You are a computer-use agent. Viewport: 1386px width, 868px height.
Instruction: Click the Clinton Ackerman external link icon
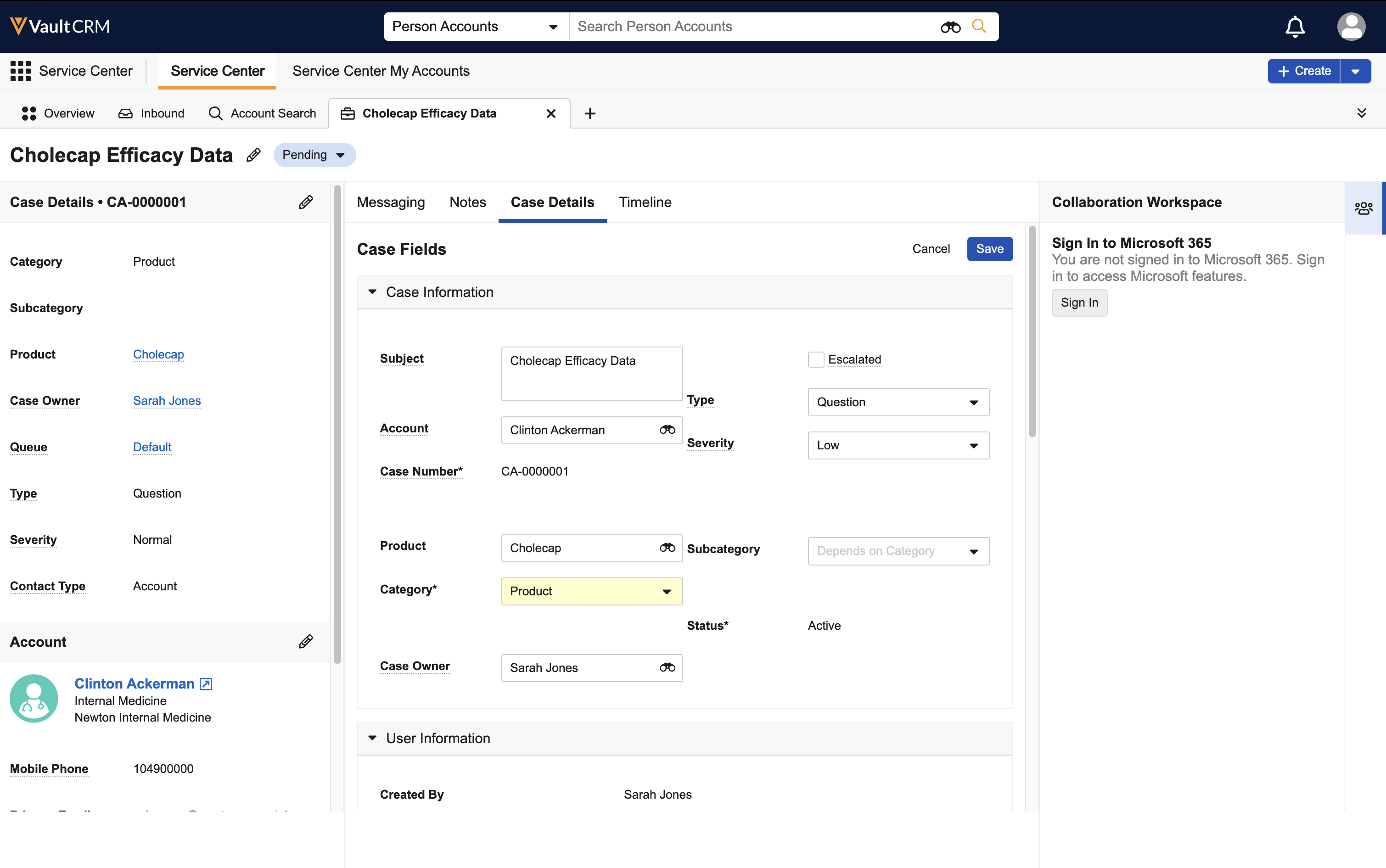(206, 684)
